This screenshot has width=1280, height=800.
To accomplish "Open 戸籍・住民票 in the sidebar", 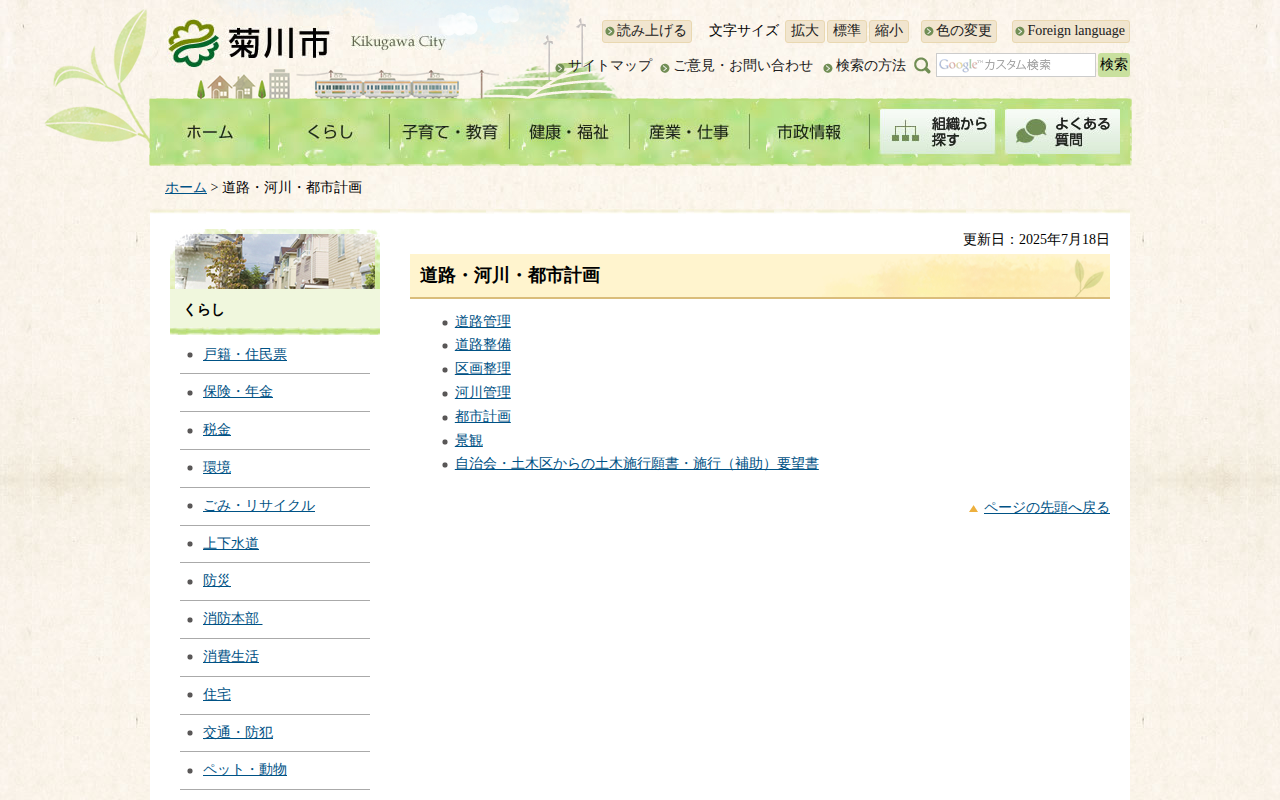I will coord(245,355).
